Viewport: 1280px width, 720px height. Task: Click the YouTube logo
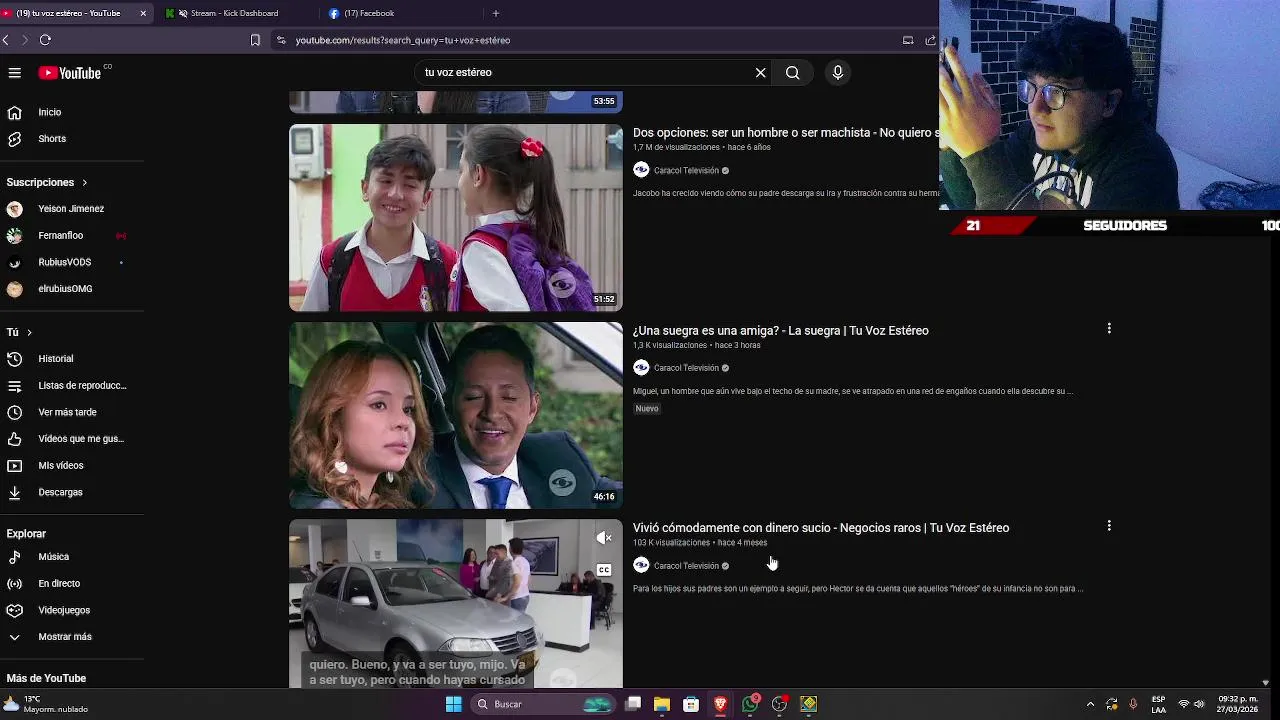[x=70, y=73]
